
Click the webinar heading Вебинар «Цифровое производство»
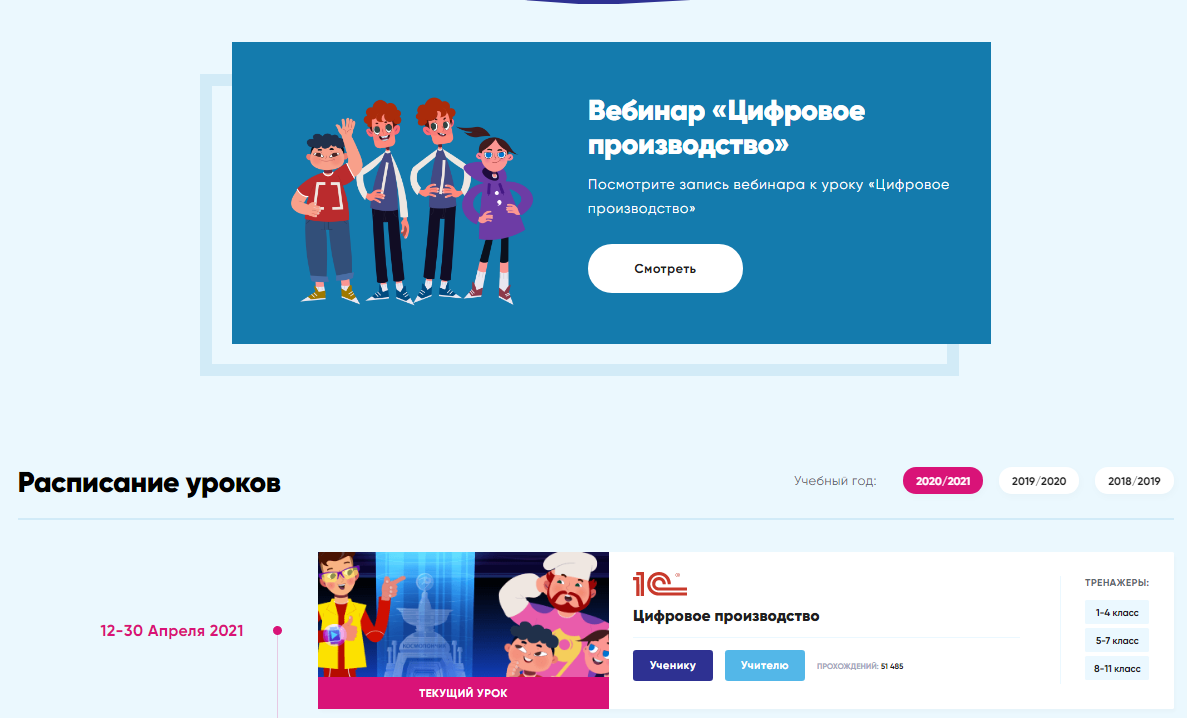click(x=726, y=127)
